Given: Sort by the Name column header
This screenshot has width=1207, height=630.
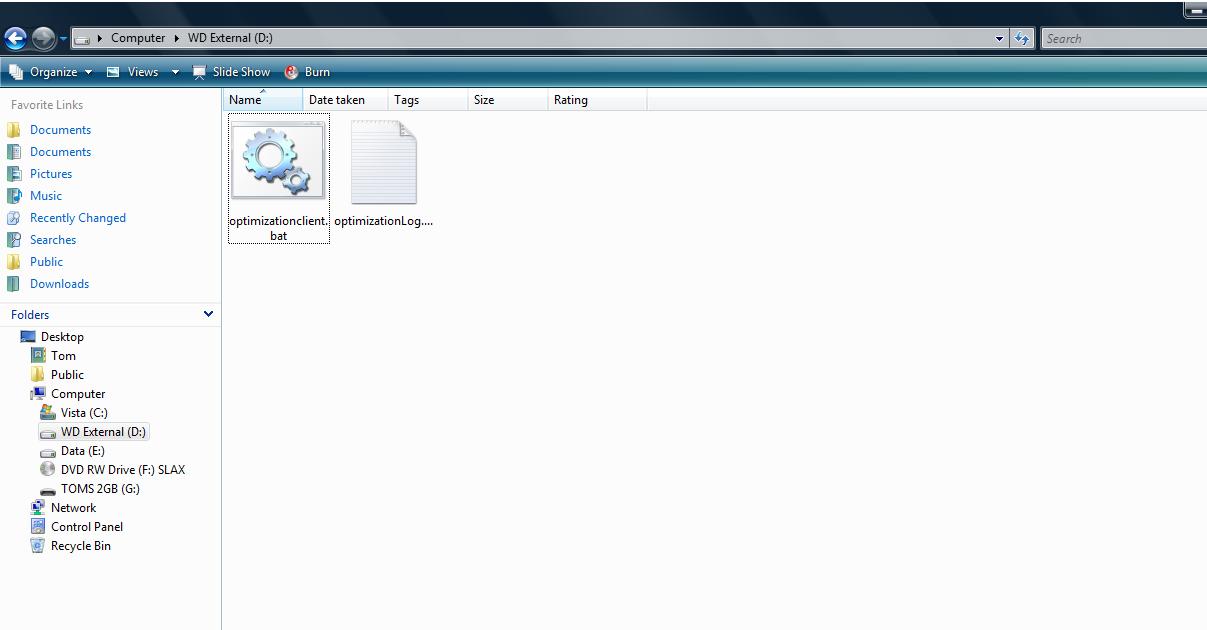Looking at the screenshot, I should coord(262,100).
